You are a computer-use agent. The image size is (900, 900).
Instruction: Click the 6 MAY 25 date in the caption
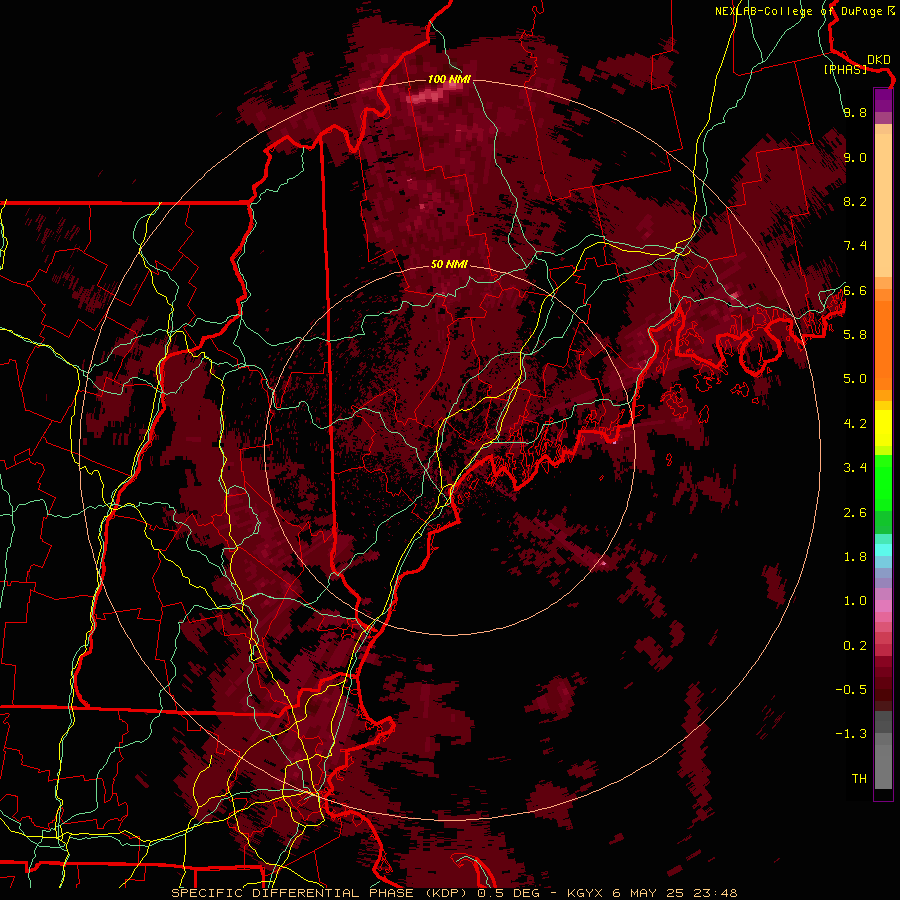(650, 893)
